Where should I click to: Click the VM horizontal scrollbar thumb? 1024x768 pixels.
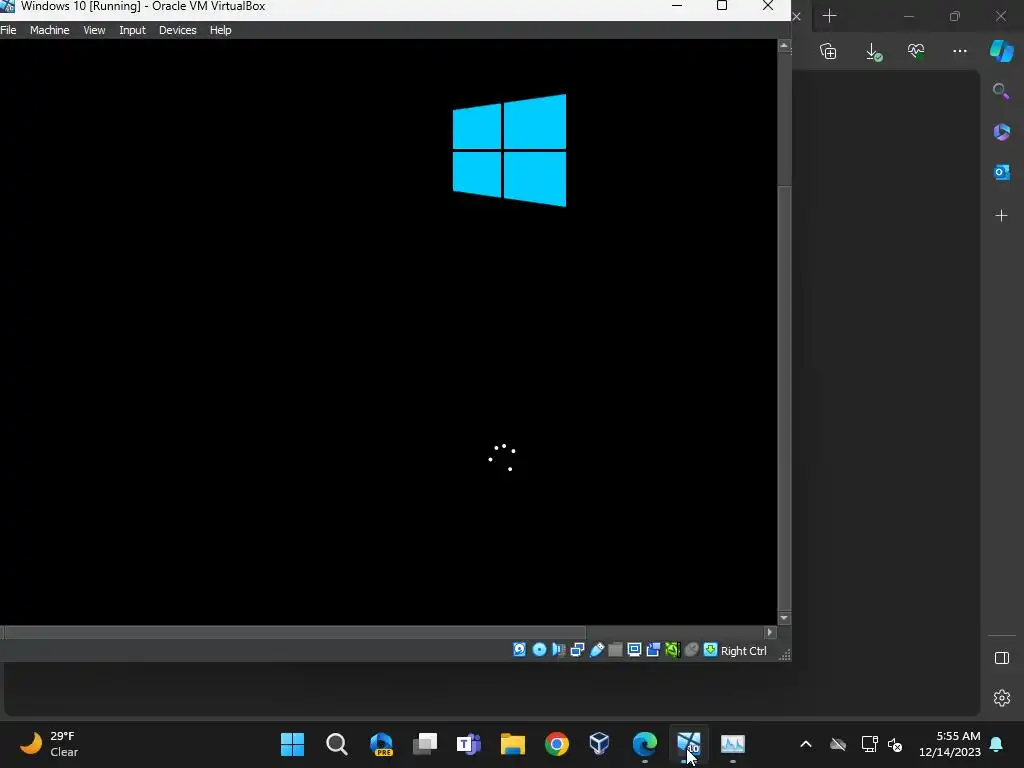pyautogui.click(x=295, y=632)
